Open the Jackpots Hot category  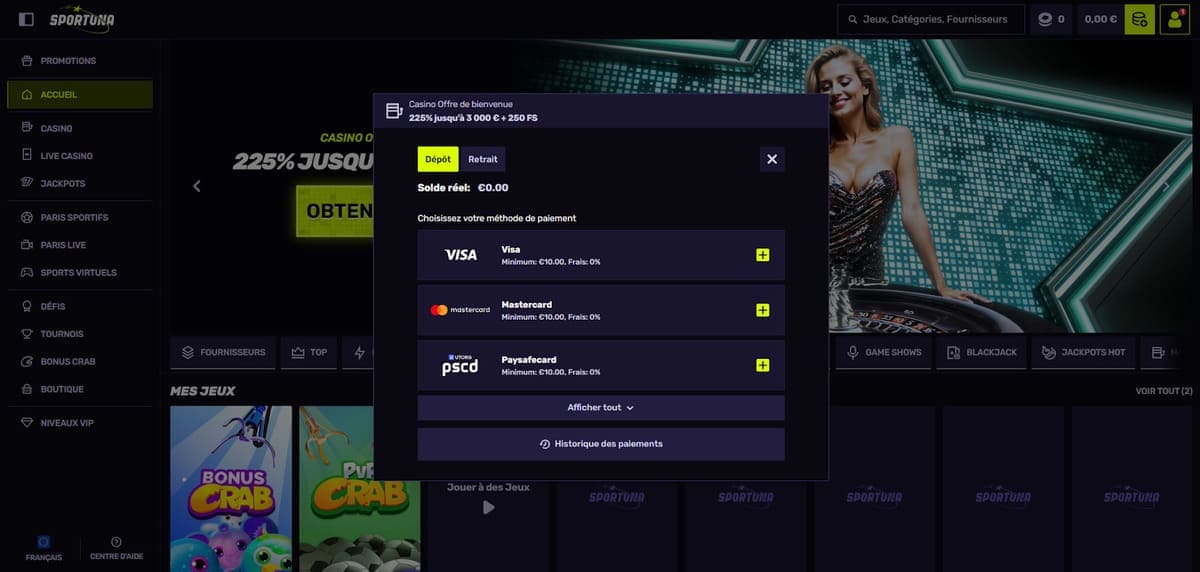pyautogui.click(x=1084, y=353)
